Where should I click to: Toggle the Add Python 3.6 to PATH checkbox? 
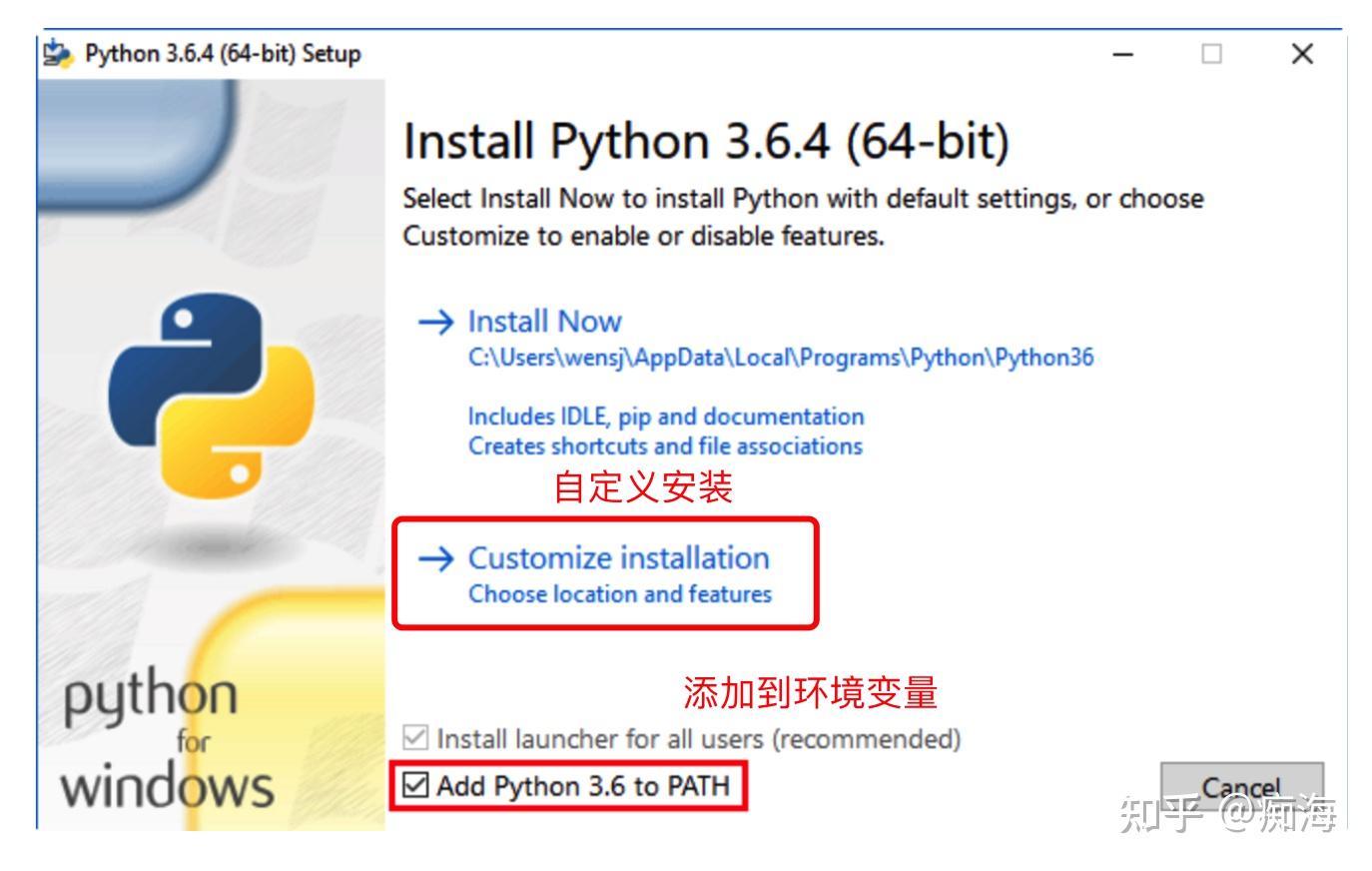(x=415, y=786)
